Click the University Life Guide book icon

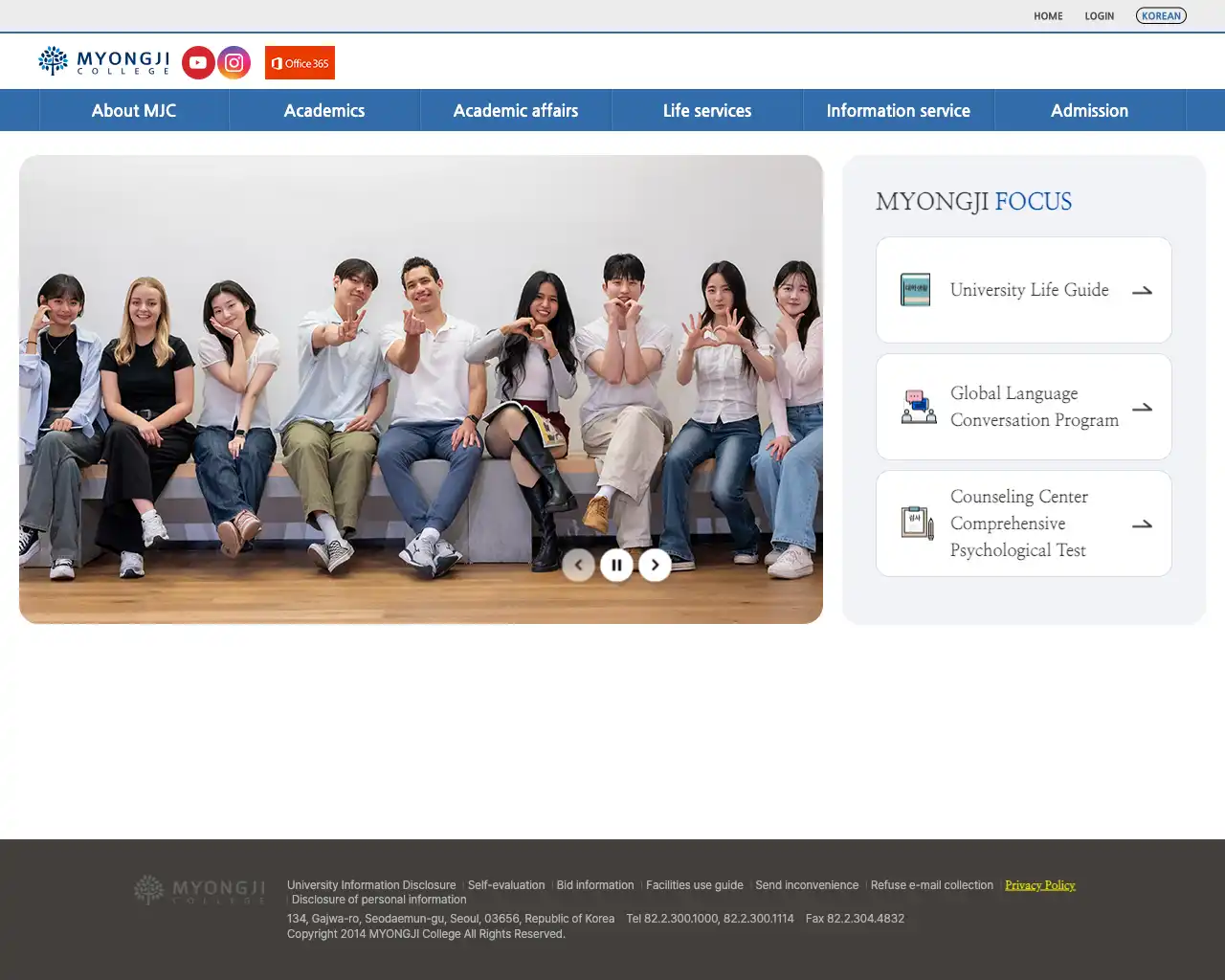click(x=916, y=290)
